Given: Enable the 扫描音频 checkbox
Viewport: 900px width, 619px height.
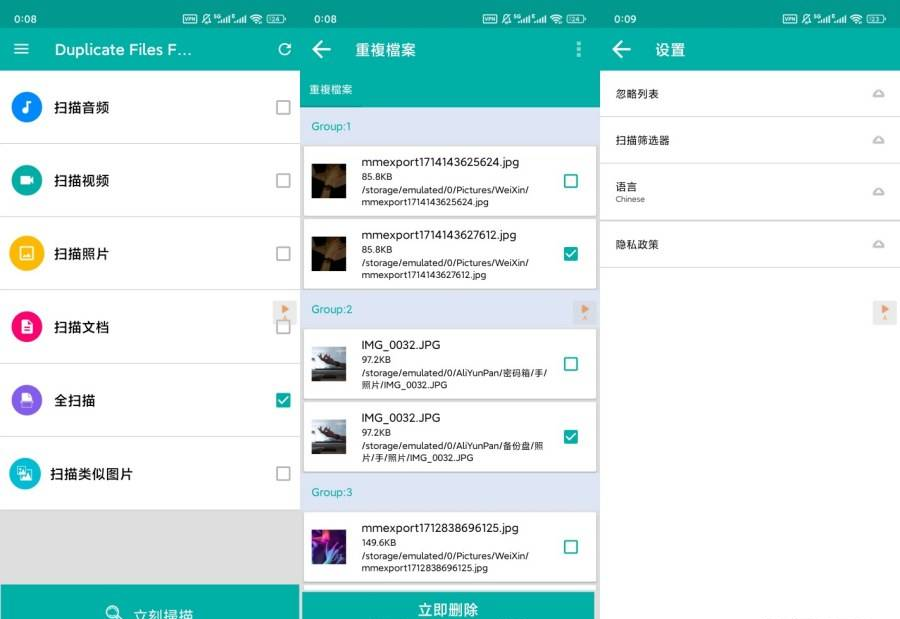Looking at the screenshot, I should pyautogui.click(x=283, y=107).
